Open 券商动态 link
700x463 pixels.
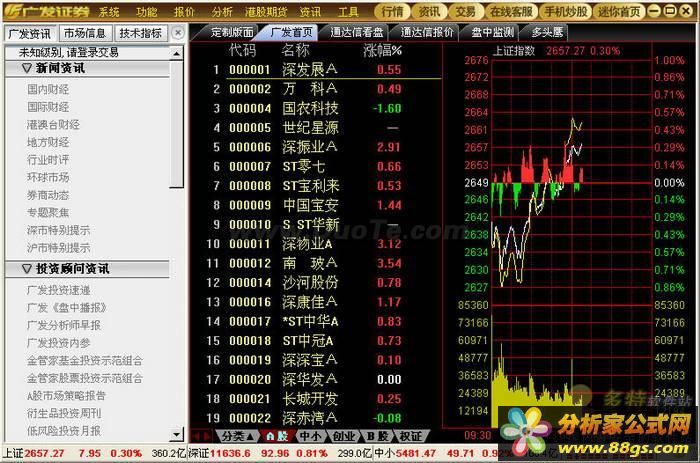coord(48,195)
